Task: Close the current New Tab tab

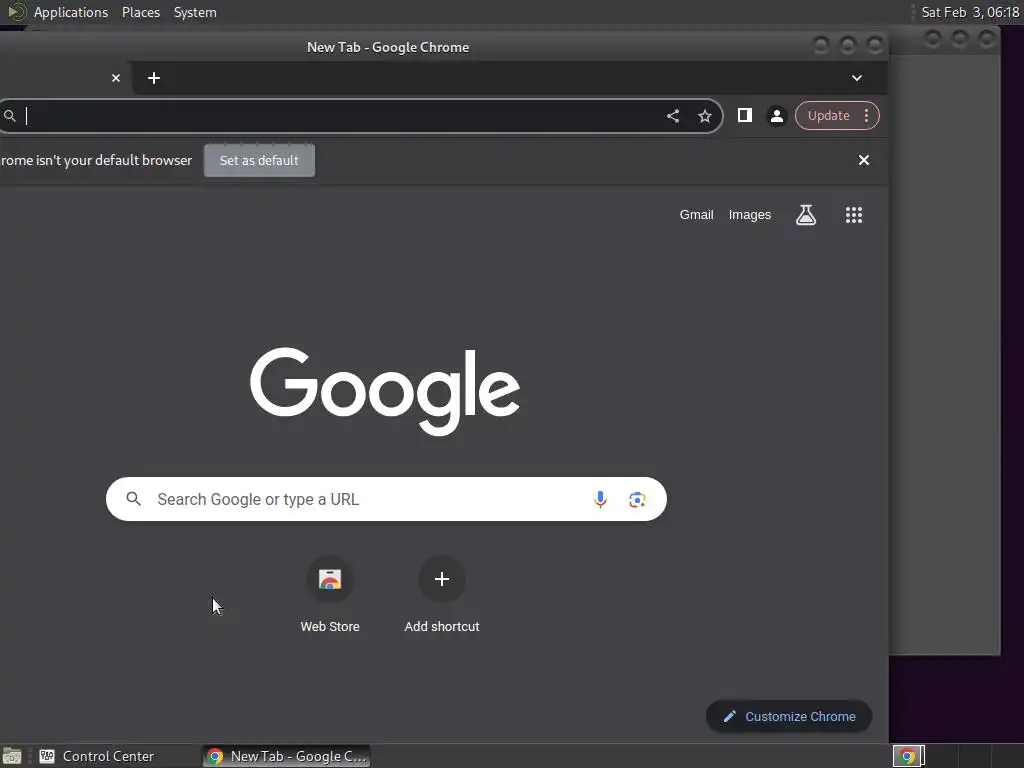Action: [x=116, y=78]
